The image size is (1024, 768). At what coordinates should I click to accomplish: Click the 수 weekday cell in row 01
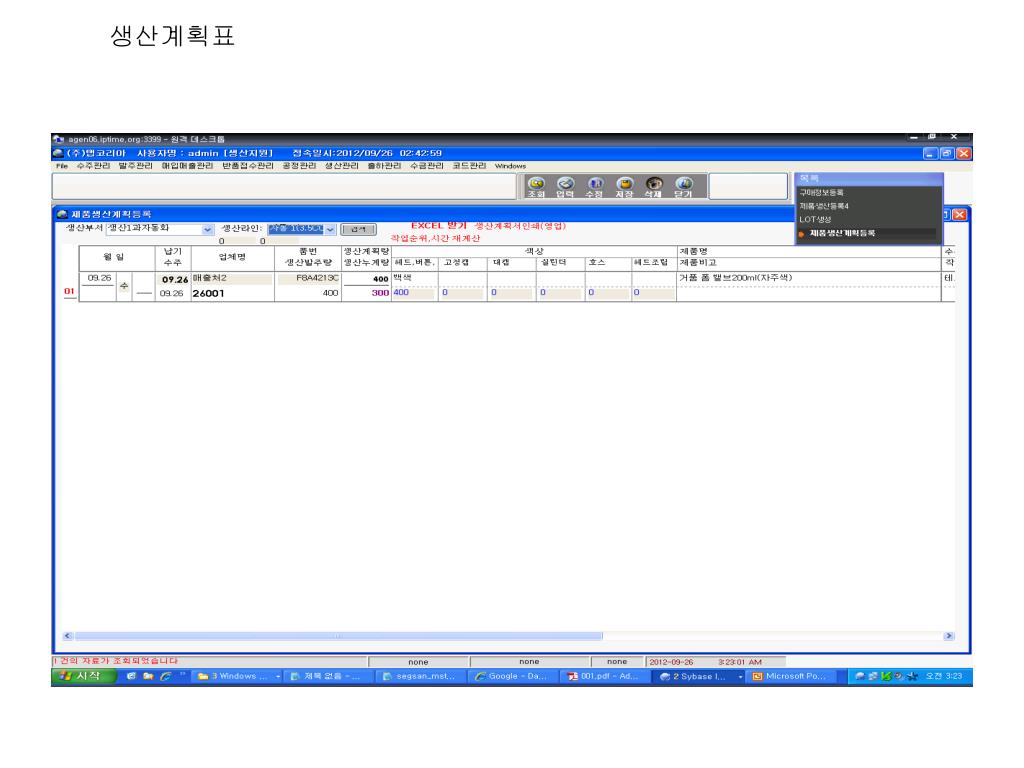point(124,287)
